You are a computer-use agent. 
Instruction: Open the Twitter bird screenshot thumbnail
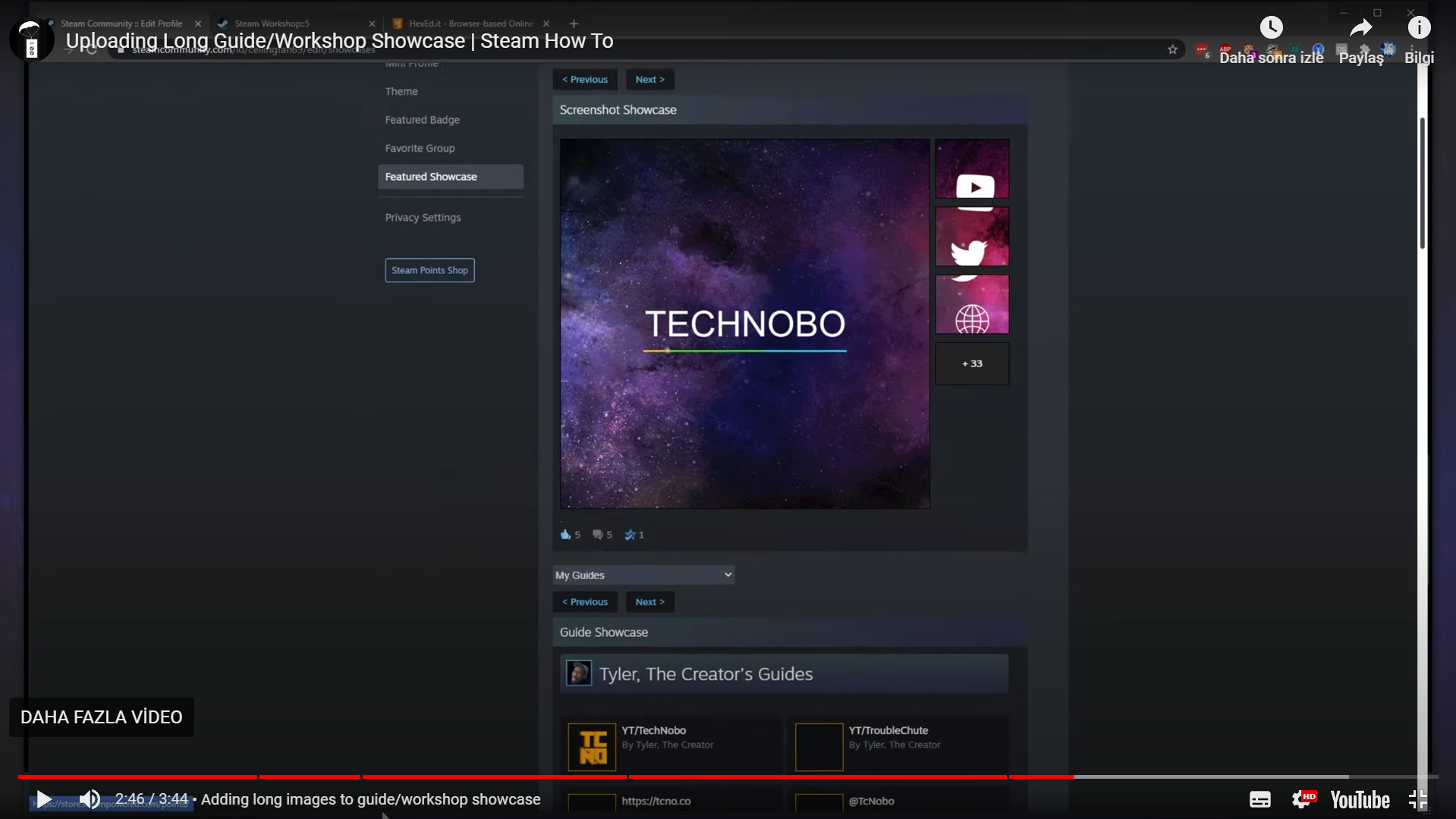coord(972,237)
